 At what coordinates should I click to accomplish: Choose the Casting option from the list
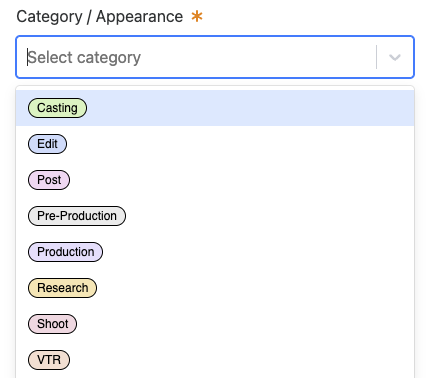click(x=215, y=108)
